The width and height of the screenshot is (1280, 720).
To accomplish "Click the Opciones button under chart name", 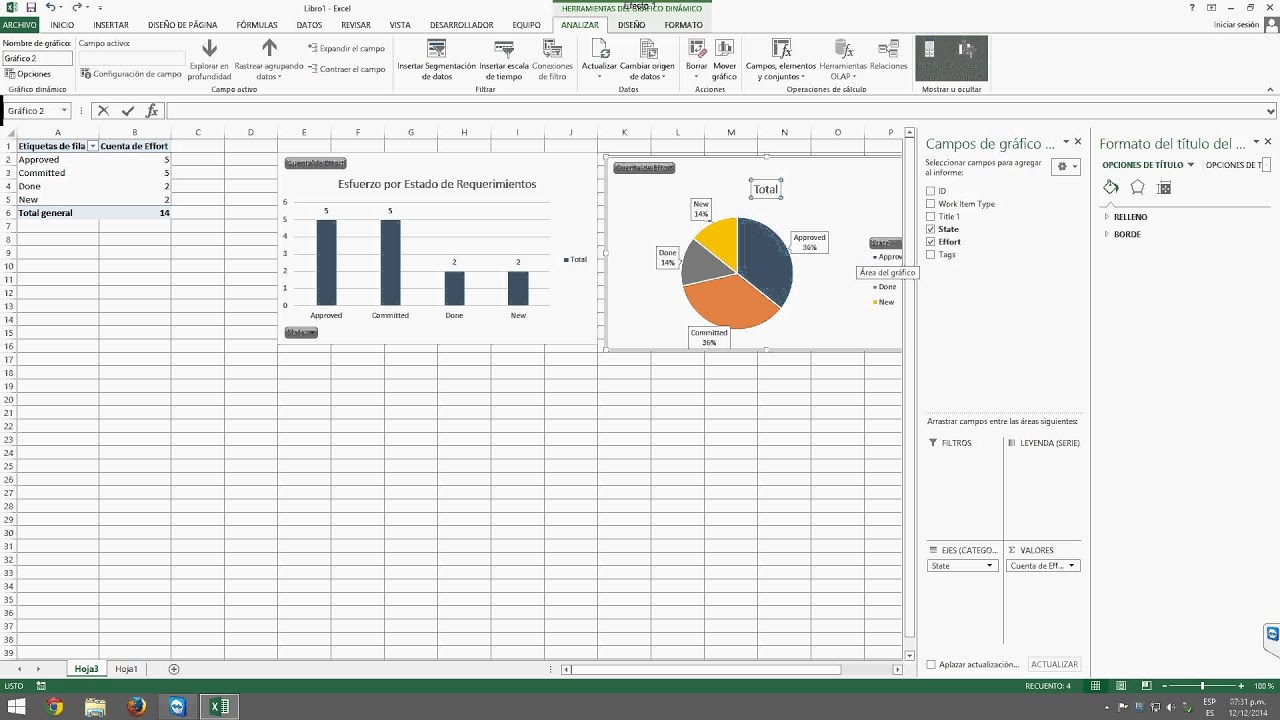I will [x=28, y=74].
